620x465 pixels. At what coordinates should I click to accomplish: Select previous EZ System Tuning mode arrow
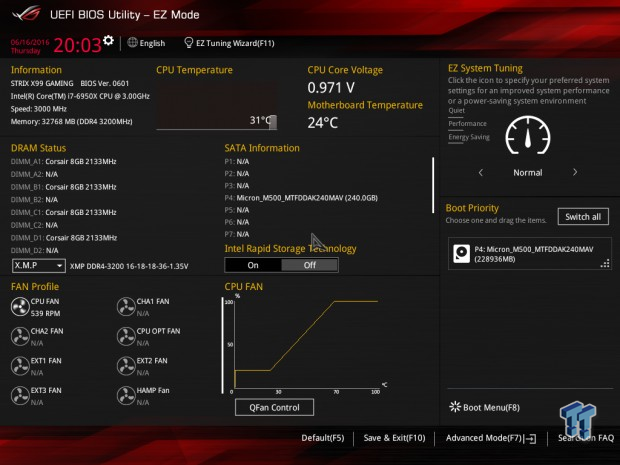481,172
